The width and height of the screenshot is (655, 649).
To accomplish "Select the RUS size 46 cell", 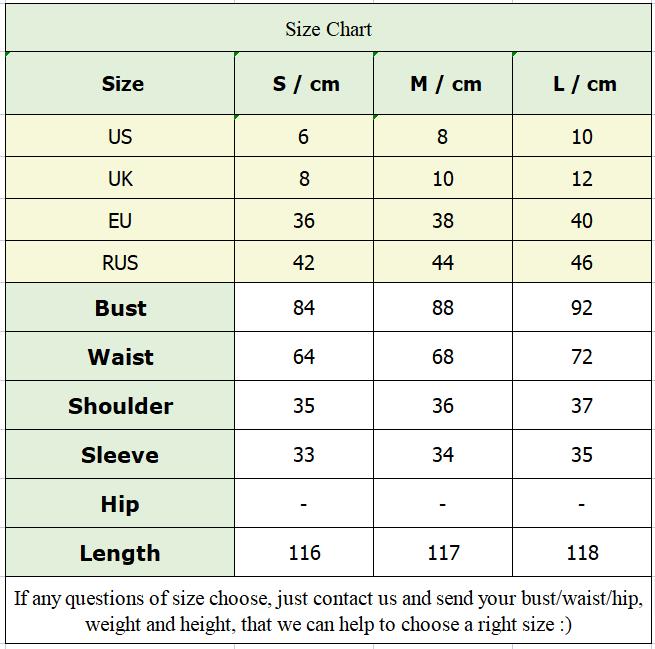I will coord(582,262).
